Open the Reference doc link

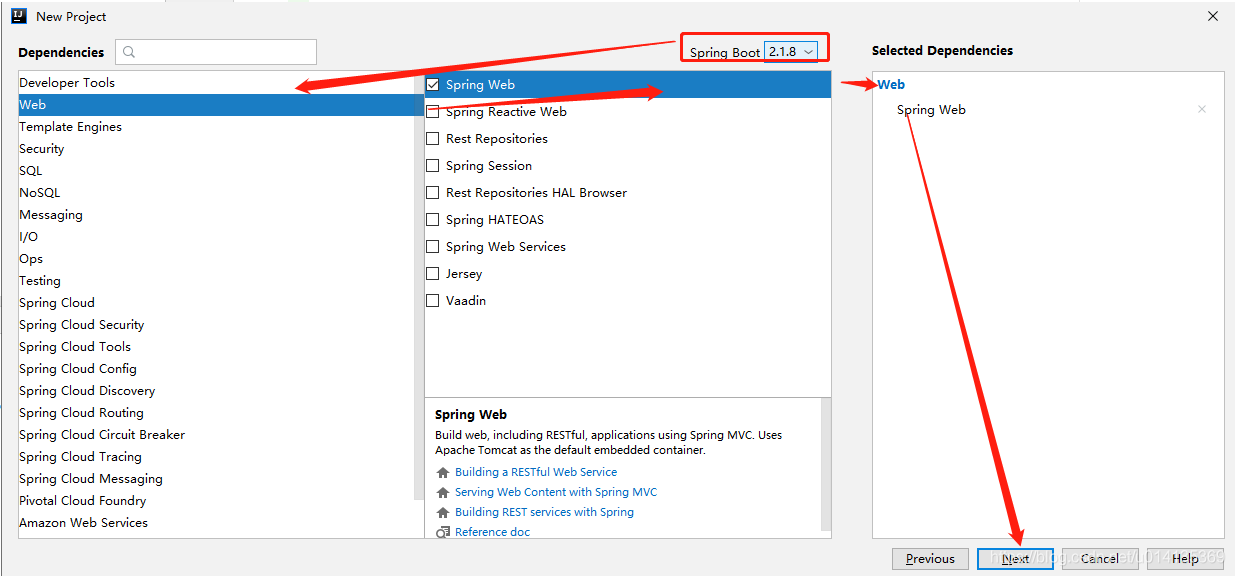click(492, 532)
